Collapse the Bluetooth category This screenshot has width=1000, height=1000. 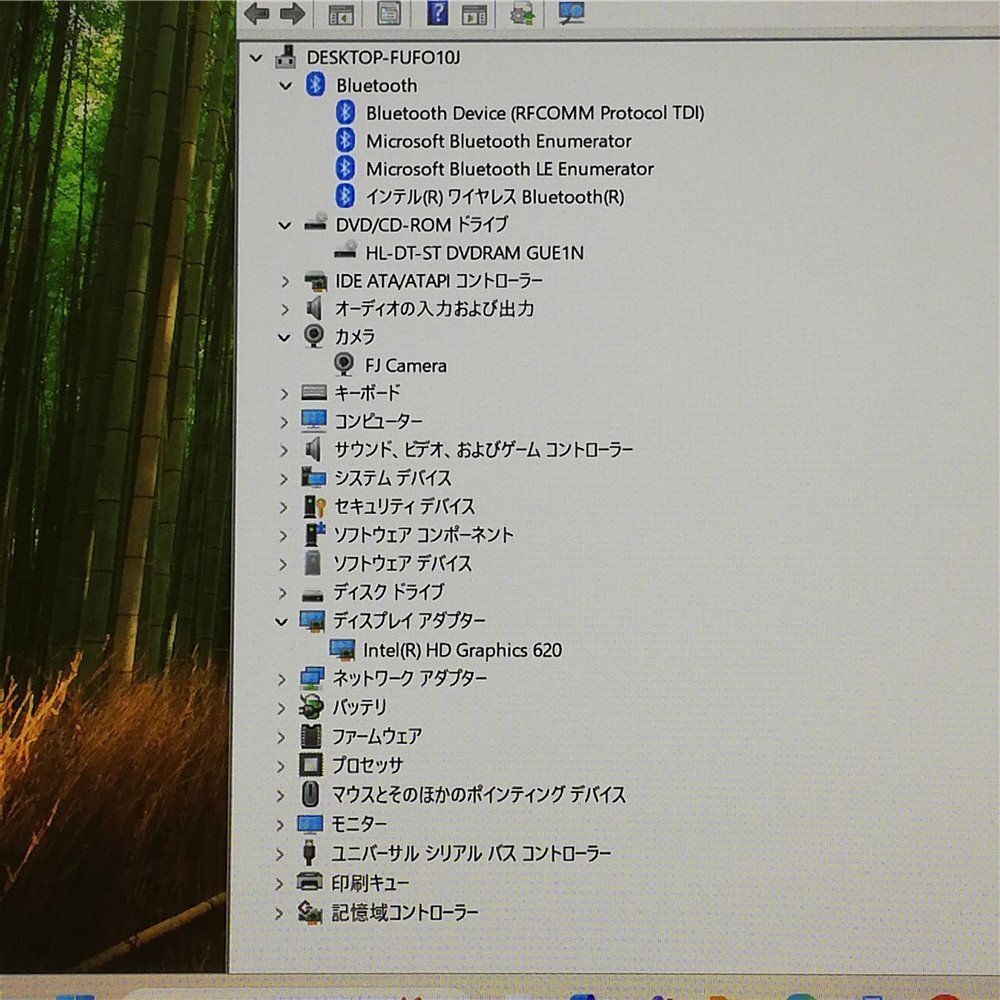pyautogui.click(x=285, y=85)
